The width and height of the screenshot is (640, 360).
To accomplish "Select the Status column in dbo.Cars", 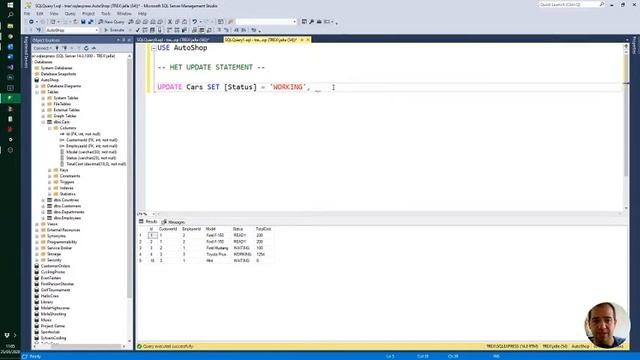I will (91, 158).
